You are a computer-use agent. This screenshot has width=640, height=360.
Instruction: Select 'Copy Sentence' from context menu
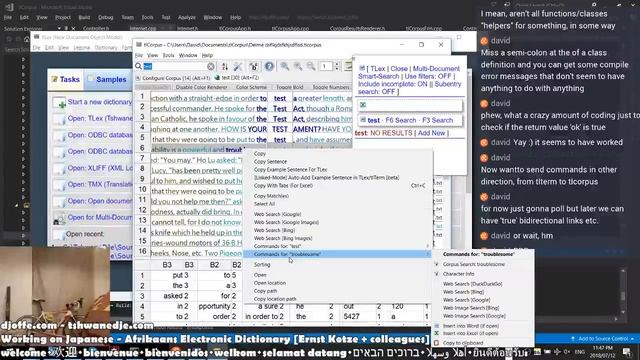click(x=270, y=162)
